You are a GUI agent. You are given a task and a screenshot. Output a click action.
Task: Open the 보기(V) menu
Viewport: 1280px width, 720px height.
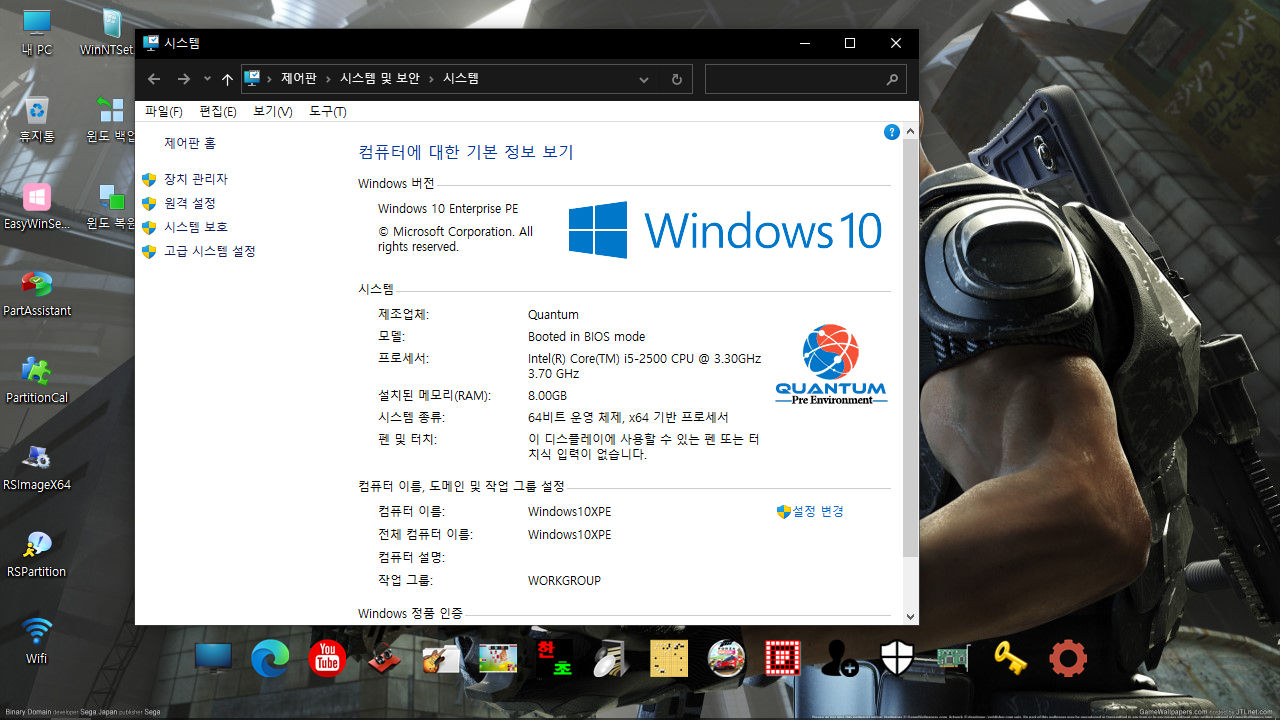click(273, 111)
